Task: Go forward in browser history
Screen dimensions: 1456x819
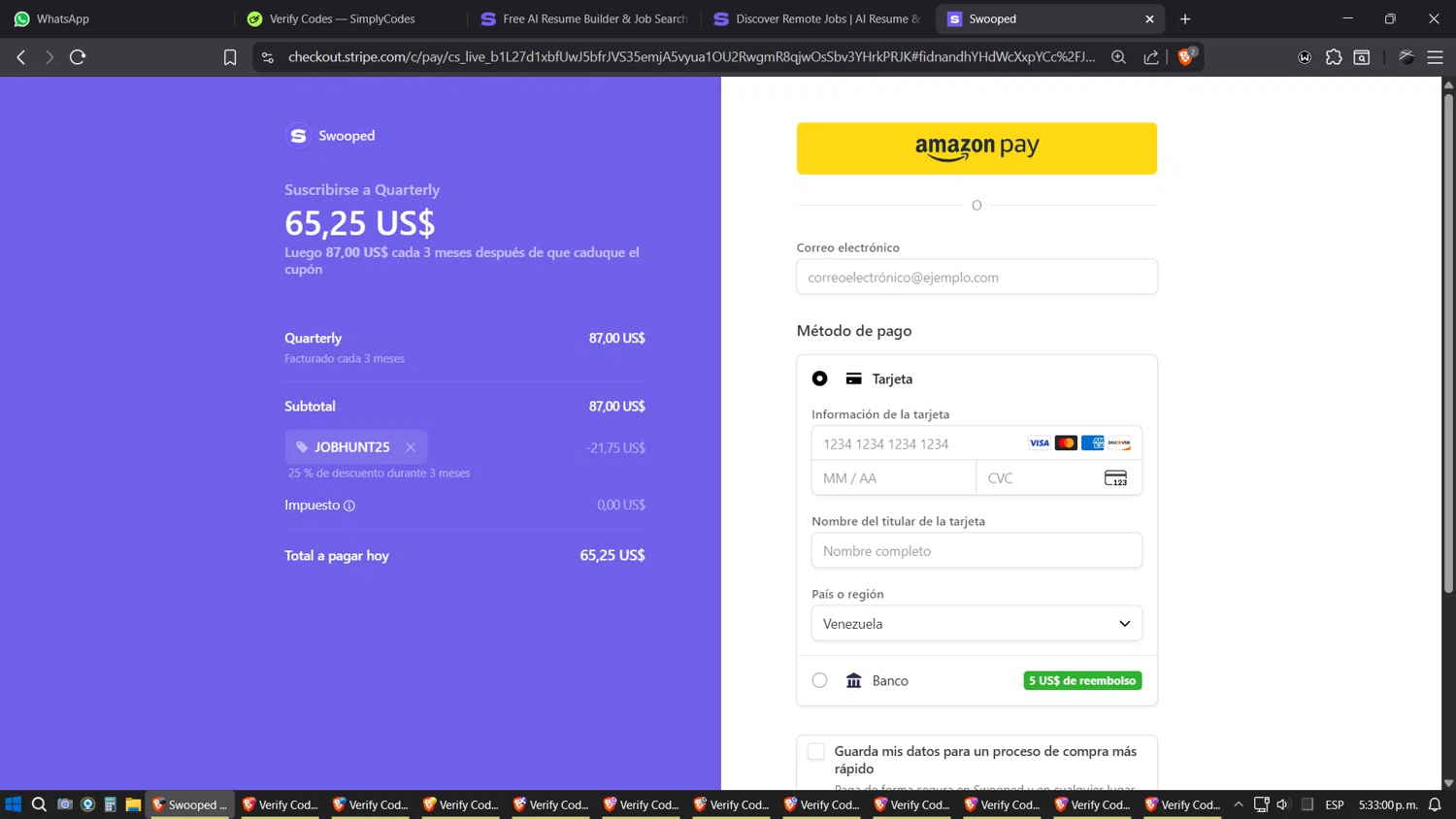Action: [49, 57]
